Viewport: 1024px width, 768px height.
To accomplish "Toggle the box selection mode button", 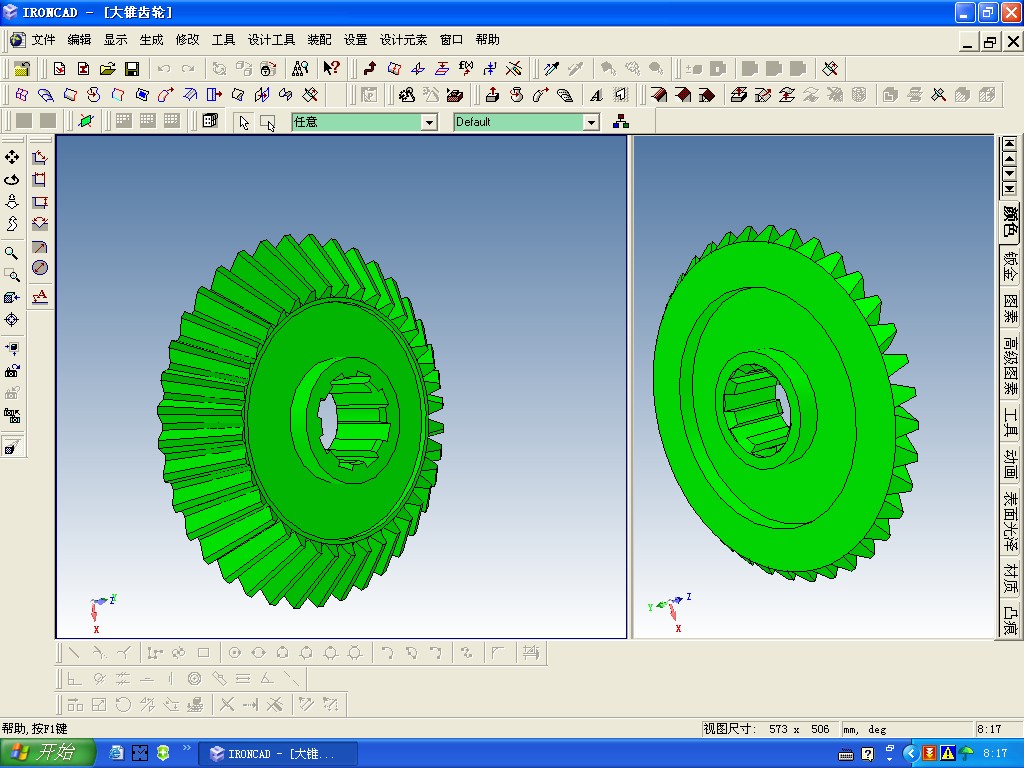I will (268, 121).
